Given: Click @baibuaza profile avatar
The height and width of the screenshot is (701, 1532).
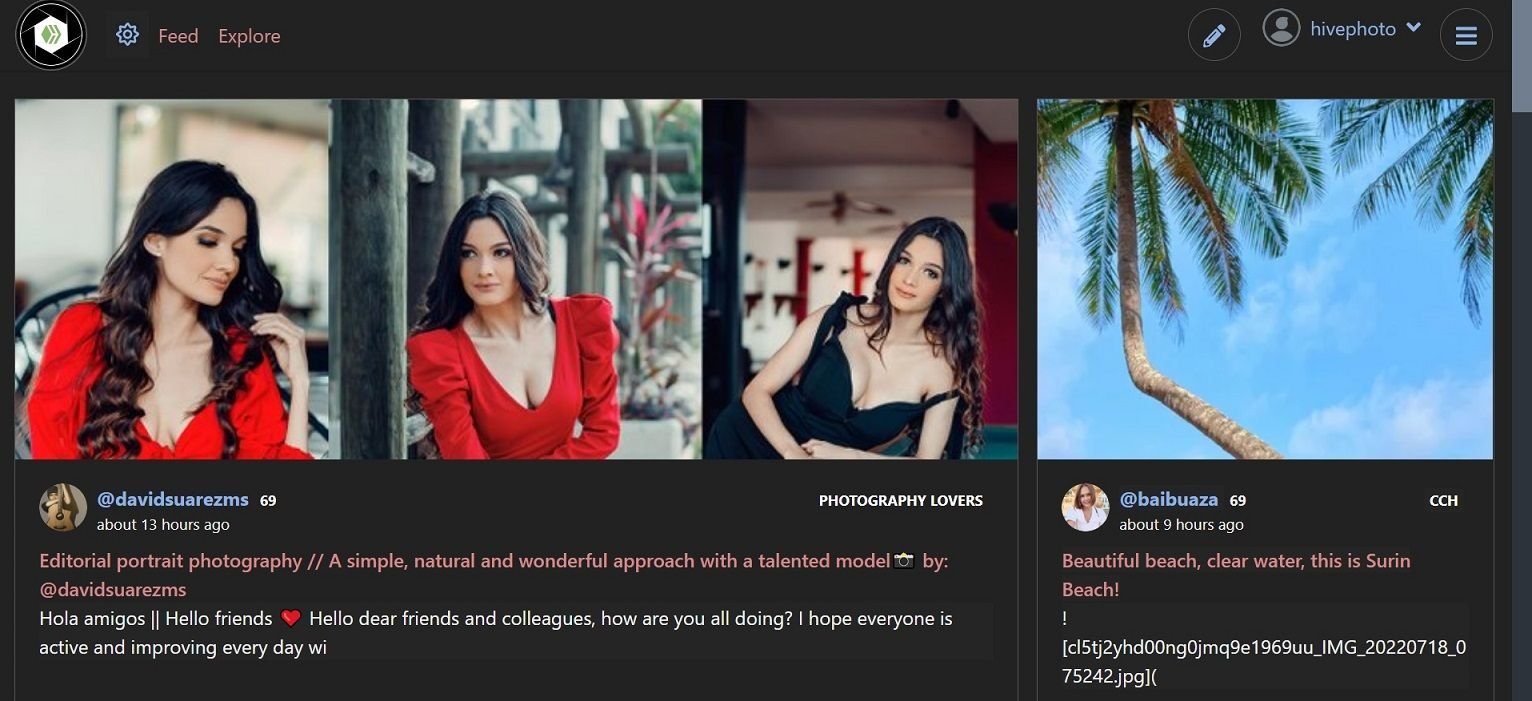Looking at the screenshot, I should pyautogui.click(x=1085, y=507).
